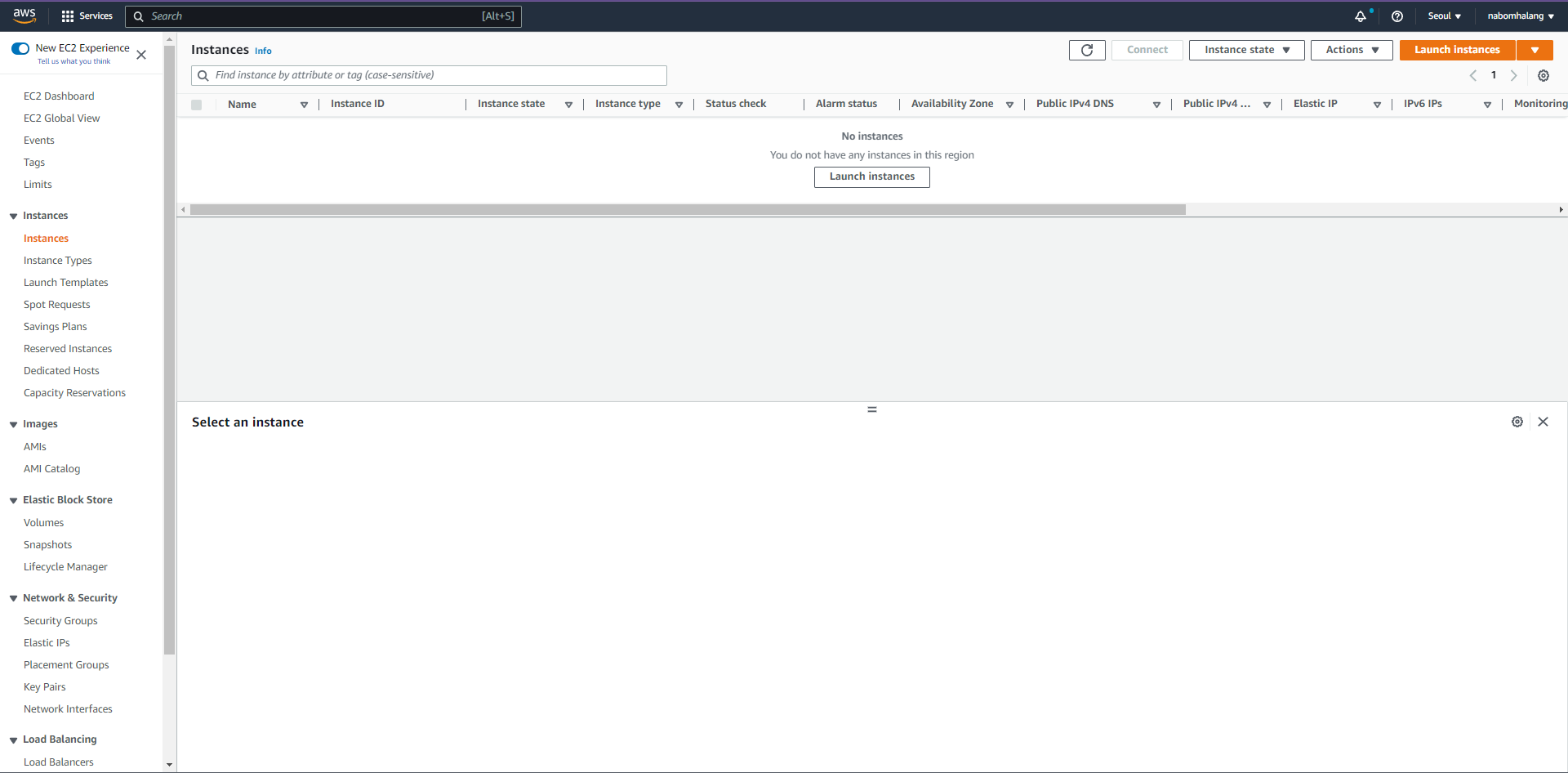Go to next page of instances
Screen dimensions: 1568x773
[x=1513, y=75]
